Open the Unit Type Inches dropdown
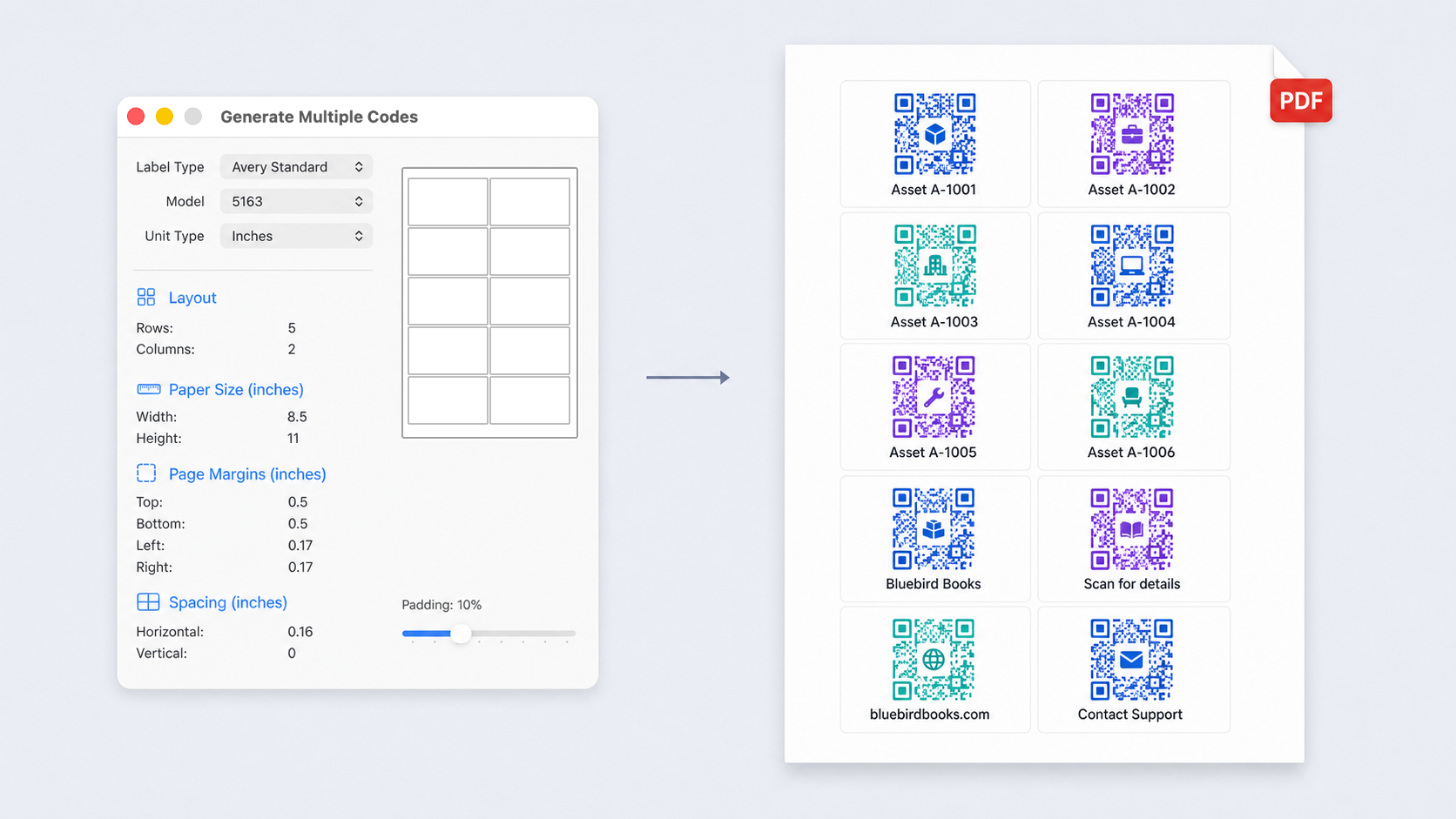The image size is (1456, 819). [296, 236]
